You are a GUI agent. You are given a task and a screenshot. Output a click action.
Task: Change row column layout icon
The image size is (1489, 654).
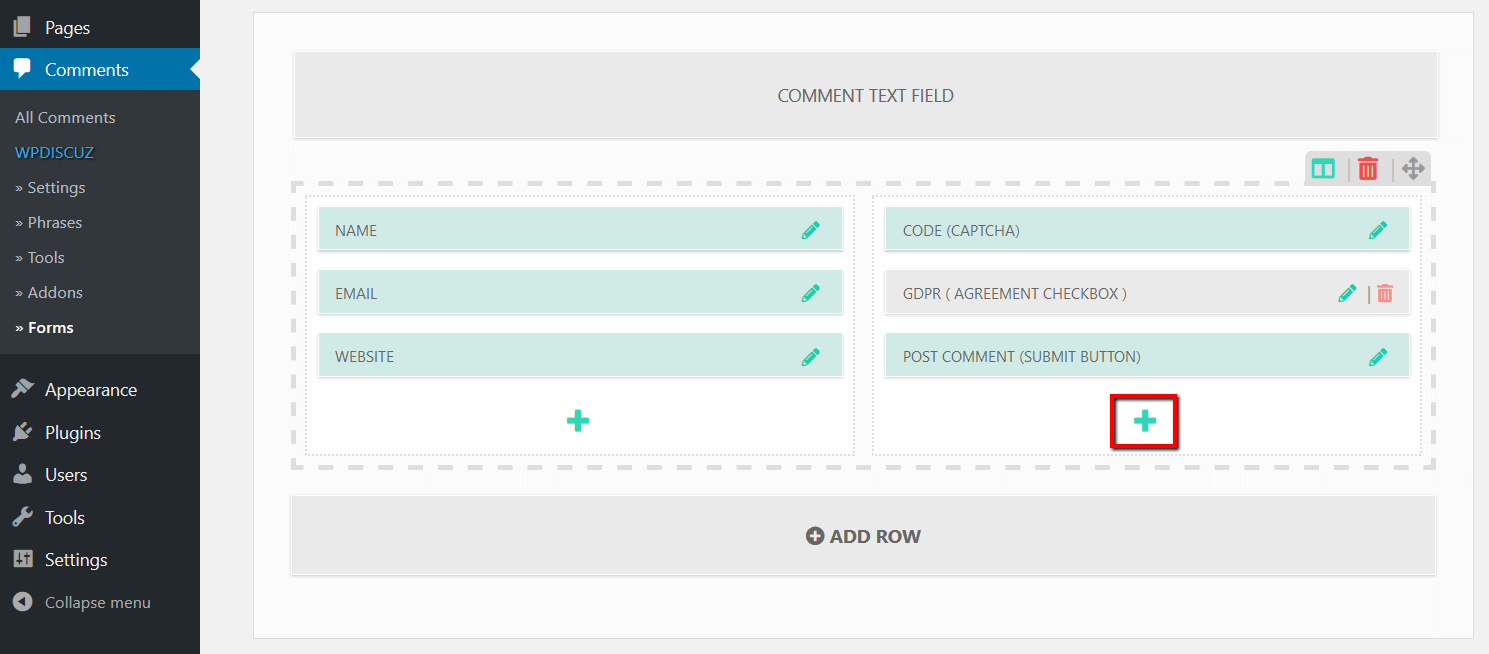pos(1323,169)
